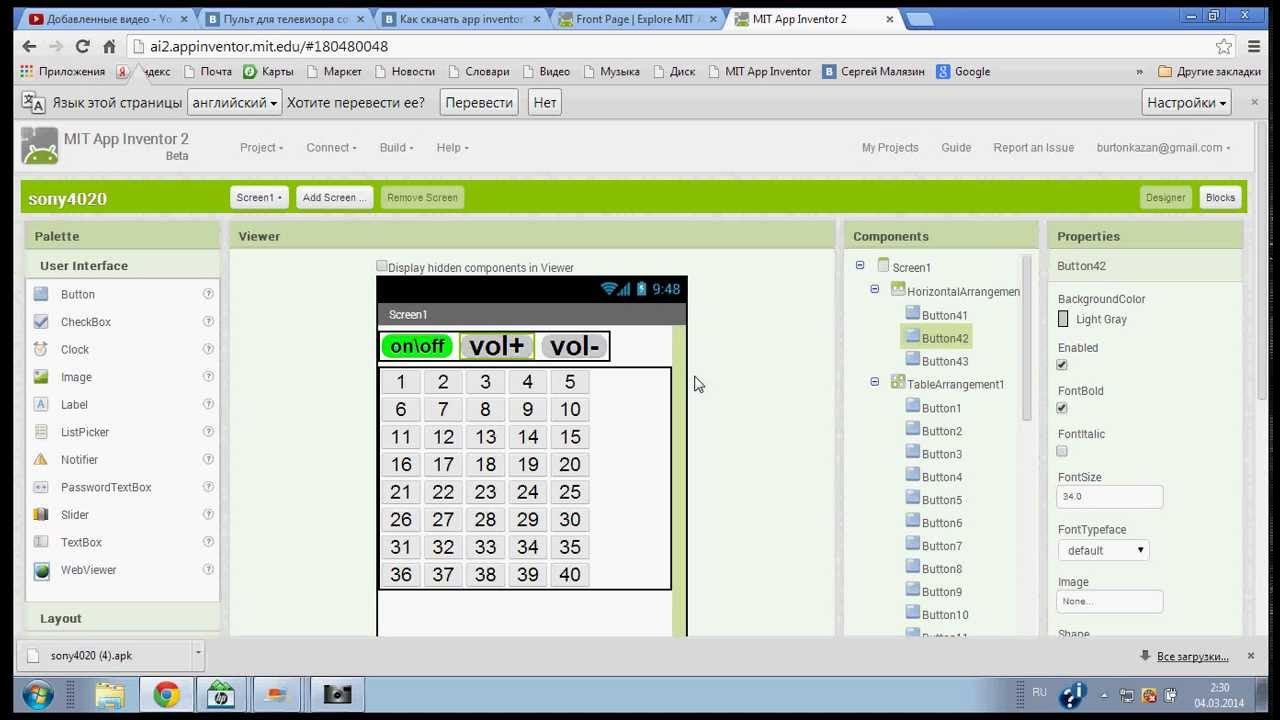1280x720 pixels.
Task: Select the PasswordTextBox palette icon
Action: (x=41, y=487)
